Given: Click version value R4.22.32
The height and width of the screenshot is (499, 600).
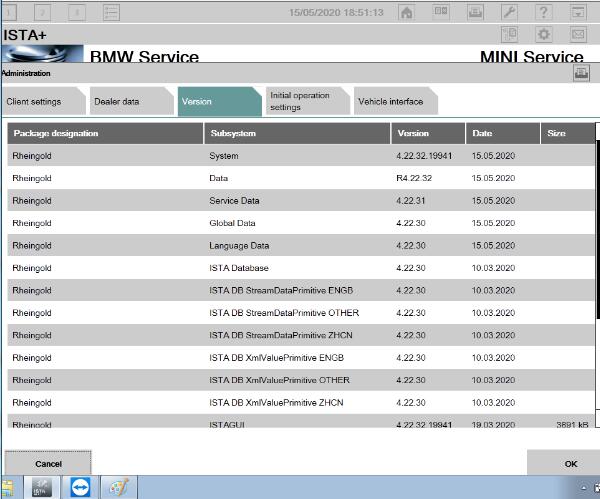Looking at the screenshot, I should [414, 178].
